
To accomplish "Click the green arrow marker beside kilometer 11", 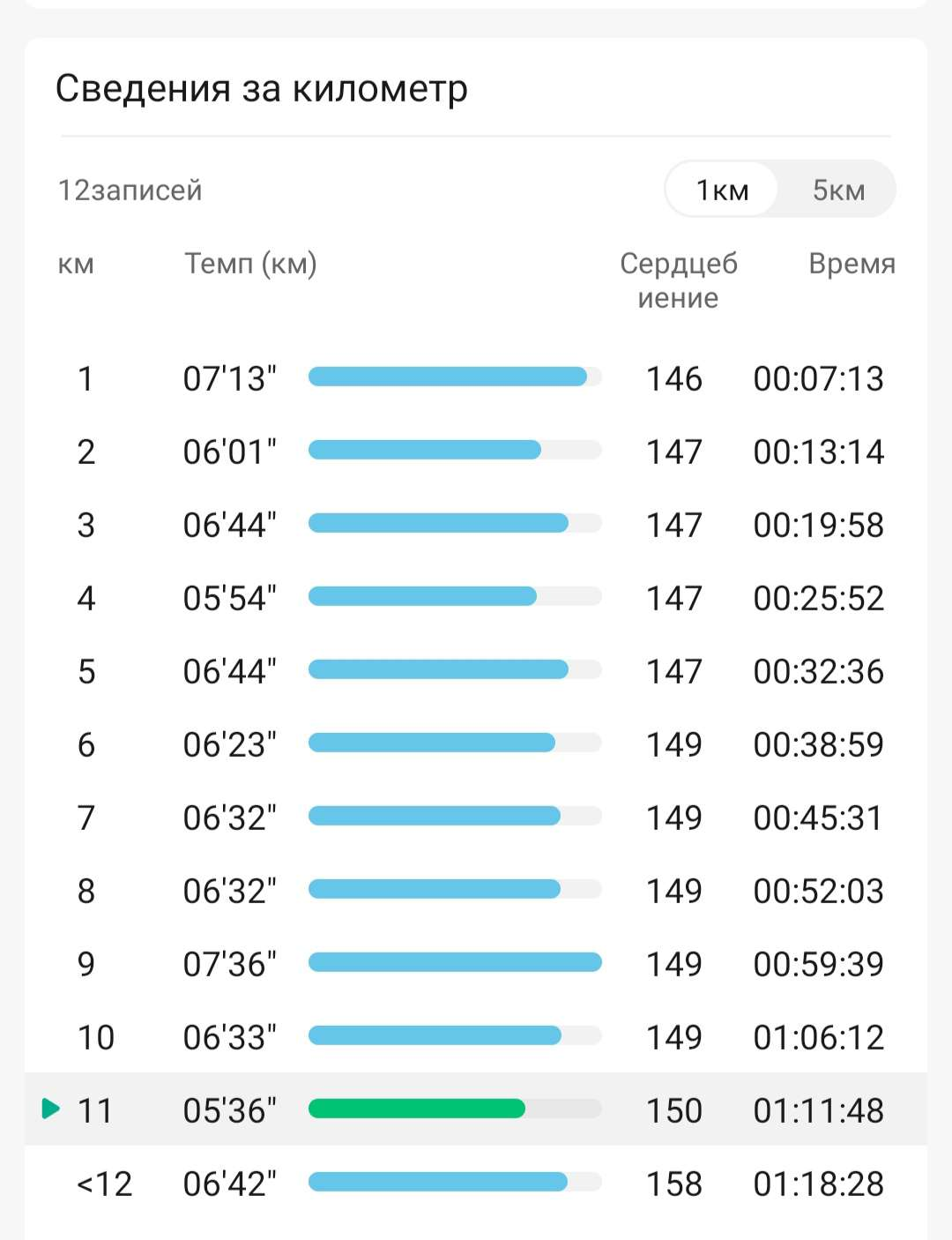I will pos(51,1109).
